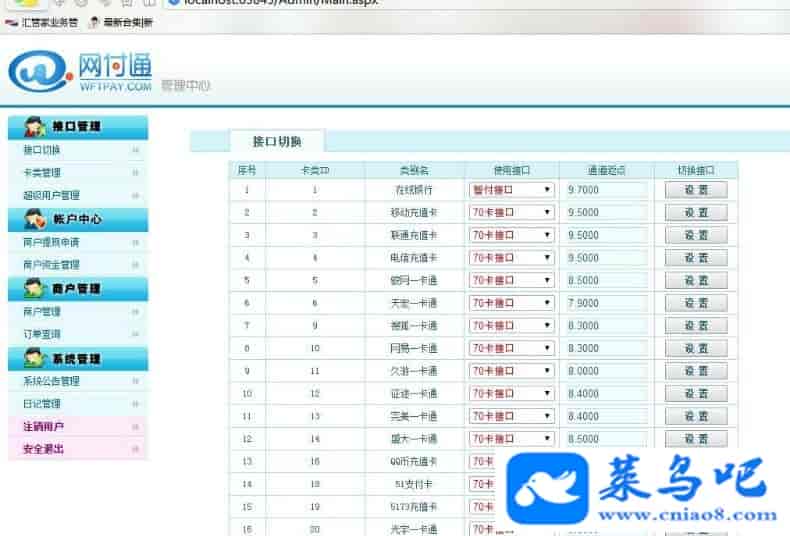Open interface dropdown for 盛大一卡通 row
Image resolution: width=790 pixels, height=536 pixels.
(511, 439)
